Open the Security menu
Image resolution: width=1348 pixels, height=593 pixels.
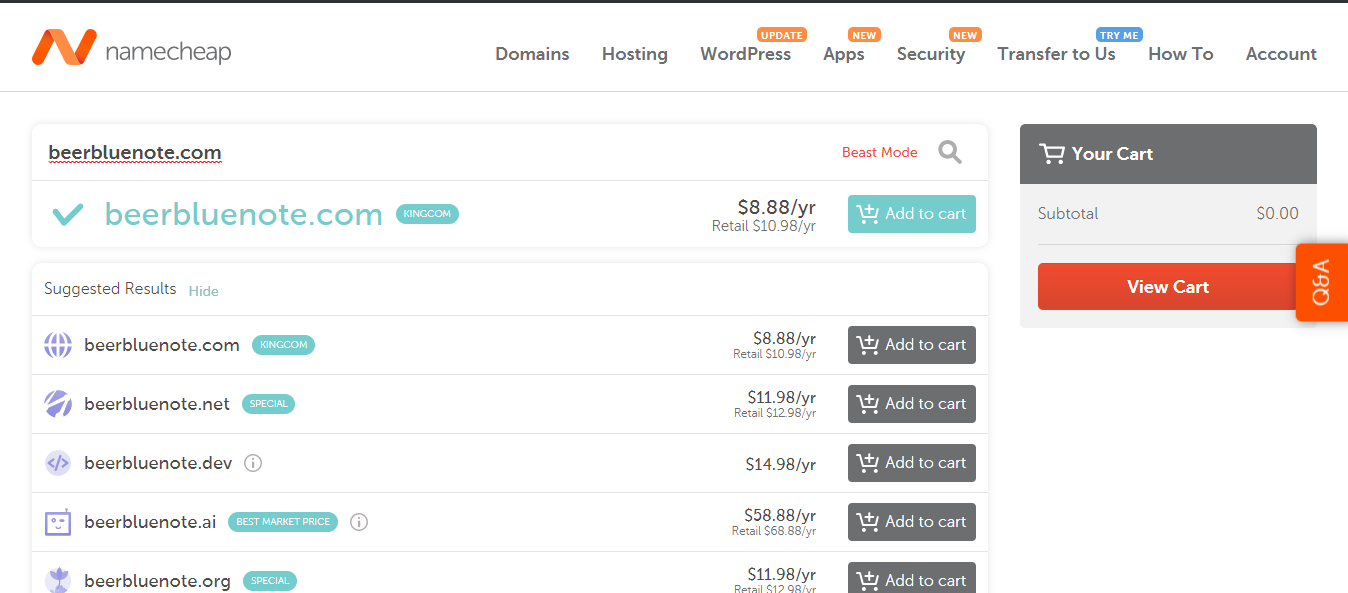[x=931, y=54]
